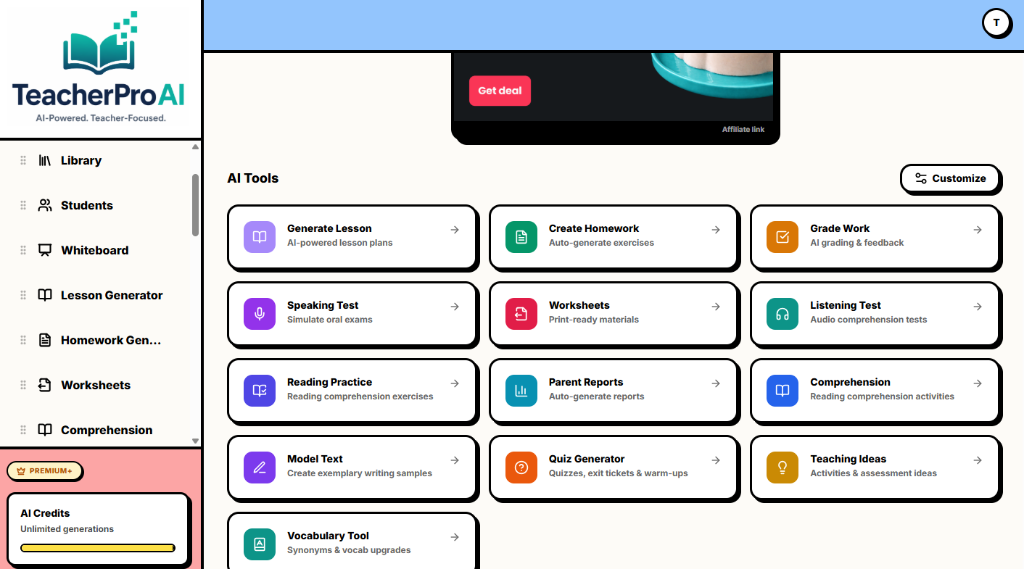This screenshot has height=569, width=1024.
Task: Click the "AI-Powered. Teacher-Focused." tagline
Action: pos(101,118)
